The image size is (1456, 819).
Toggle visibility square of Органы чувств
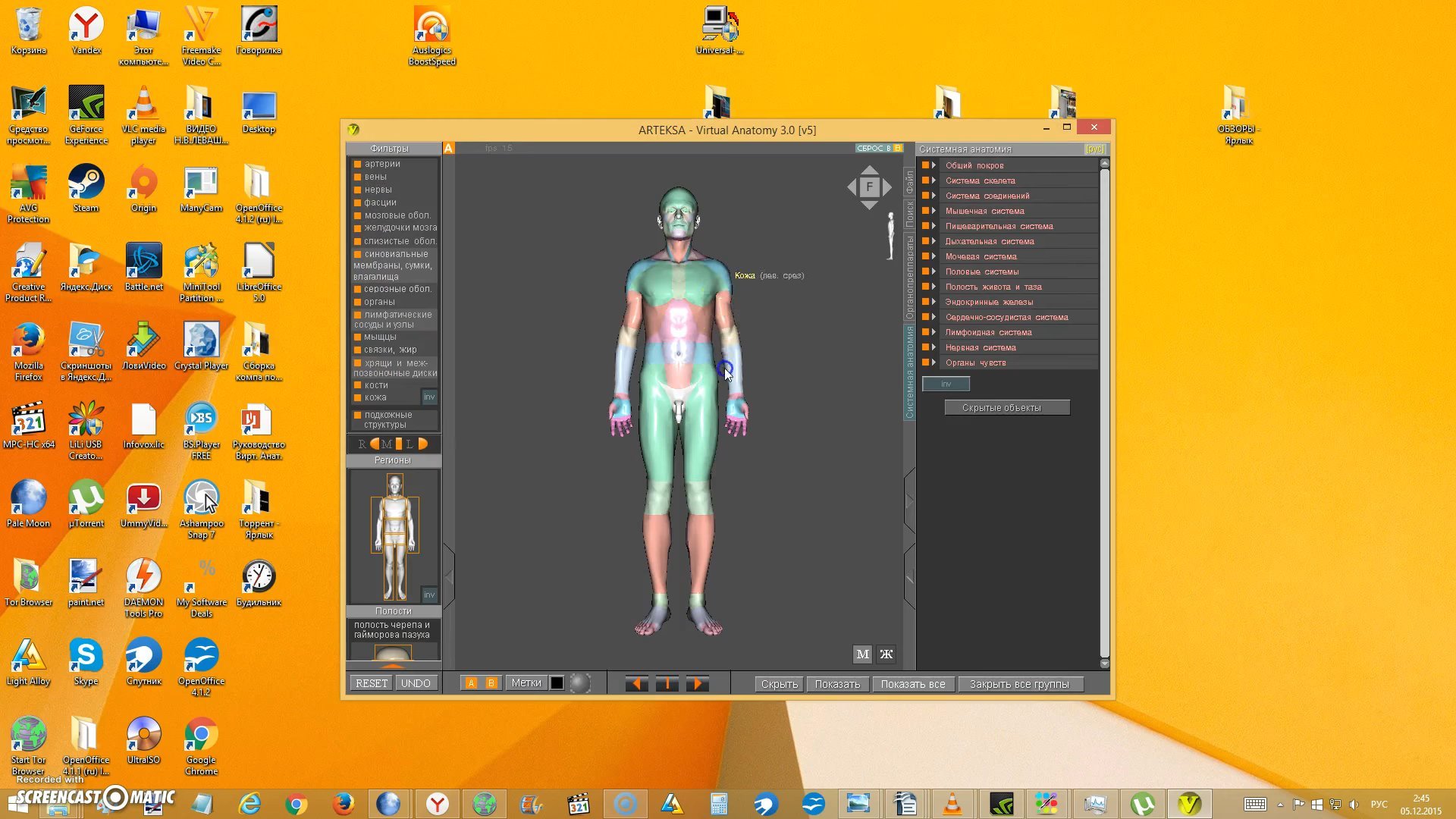pos(925,362)
